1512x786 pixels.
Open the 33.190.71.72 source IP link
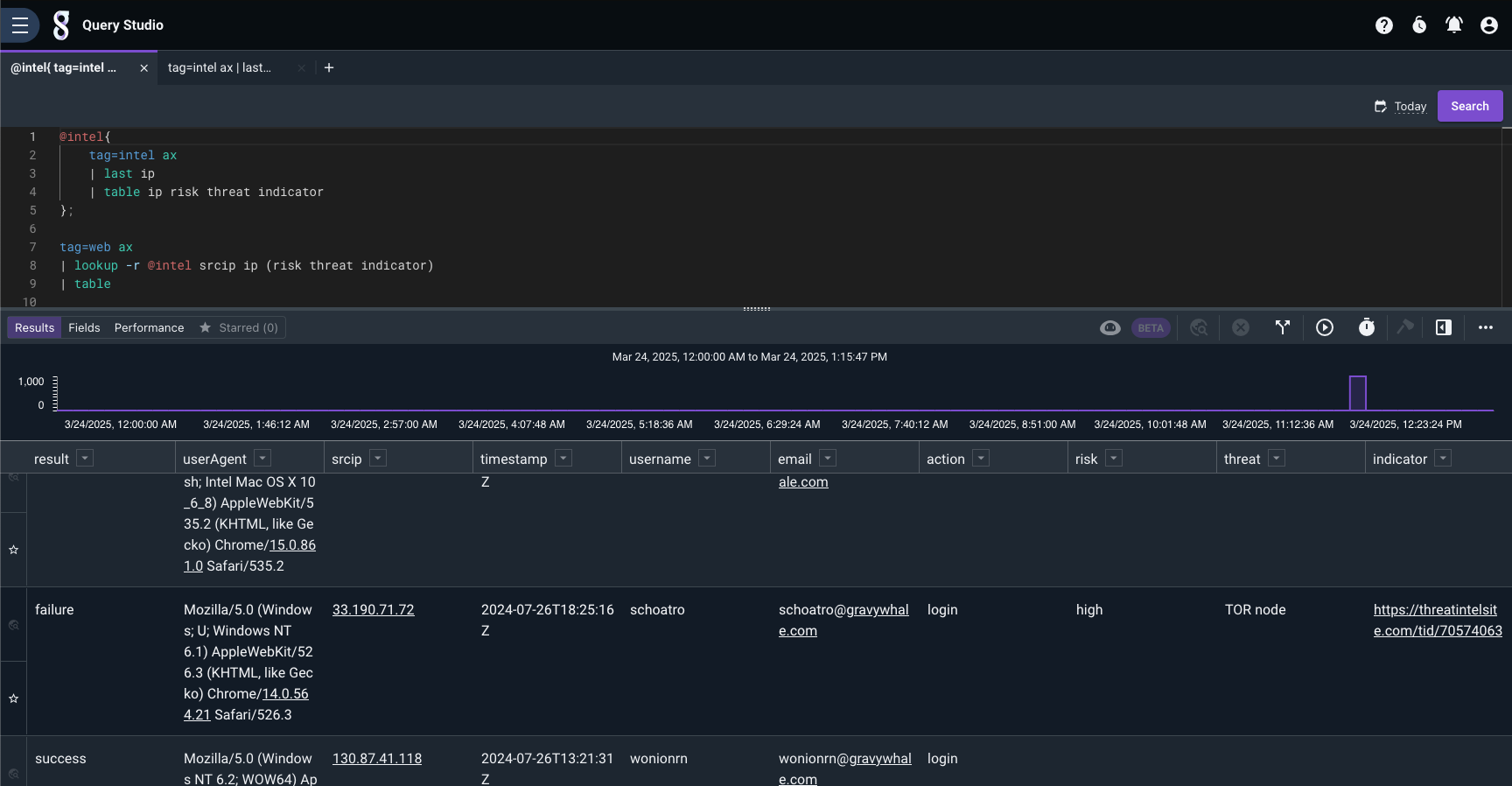click(x=374, y=609)
